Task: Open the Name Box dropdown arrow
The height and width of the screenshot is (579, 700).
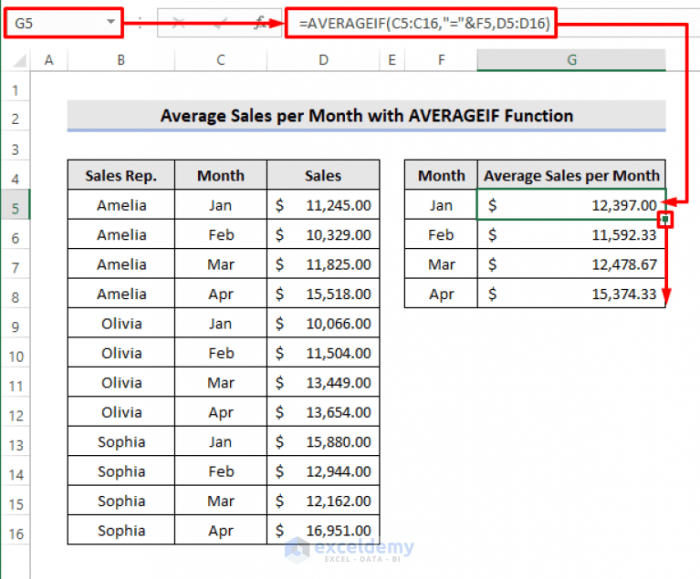Action: [110, 21]
